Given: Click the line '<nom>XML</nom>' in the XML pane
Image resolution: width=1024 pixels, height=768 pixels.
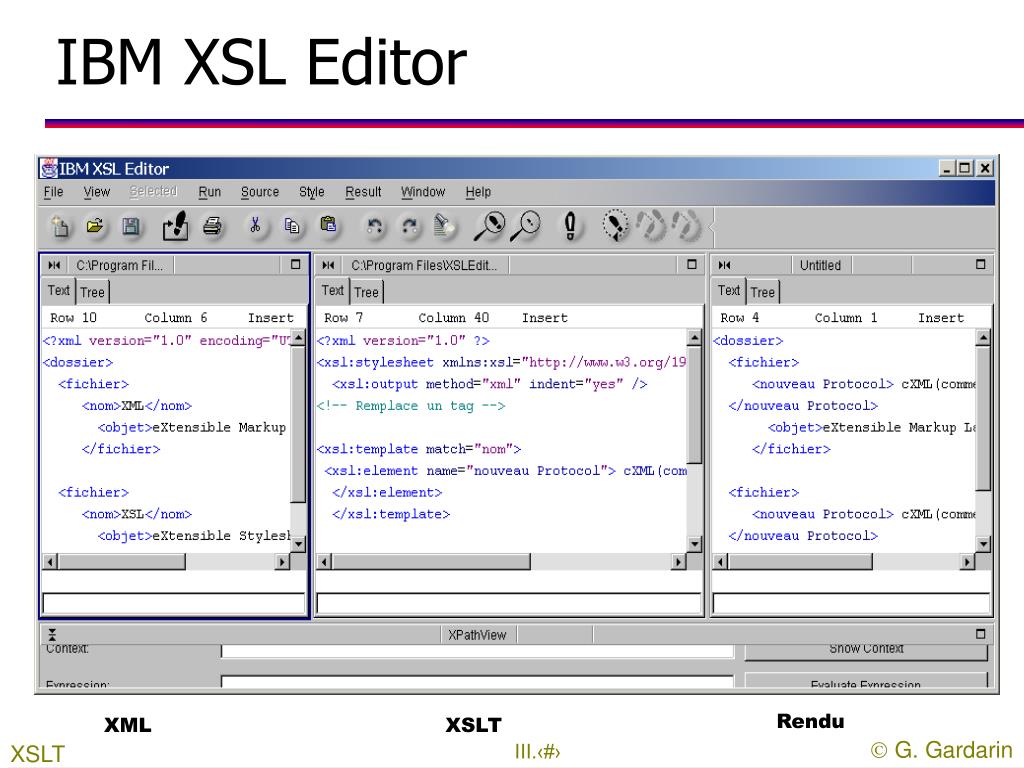Looking at the screenshot, I should [136, 406].
